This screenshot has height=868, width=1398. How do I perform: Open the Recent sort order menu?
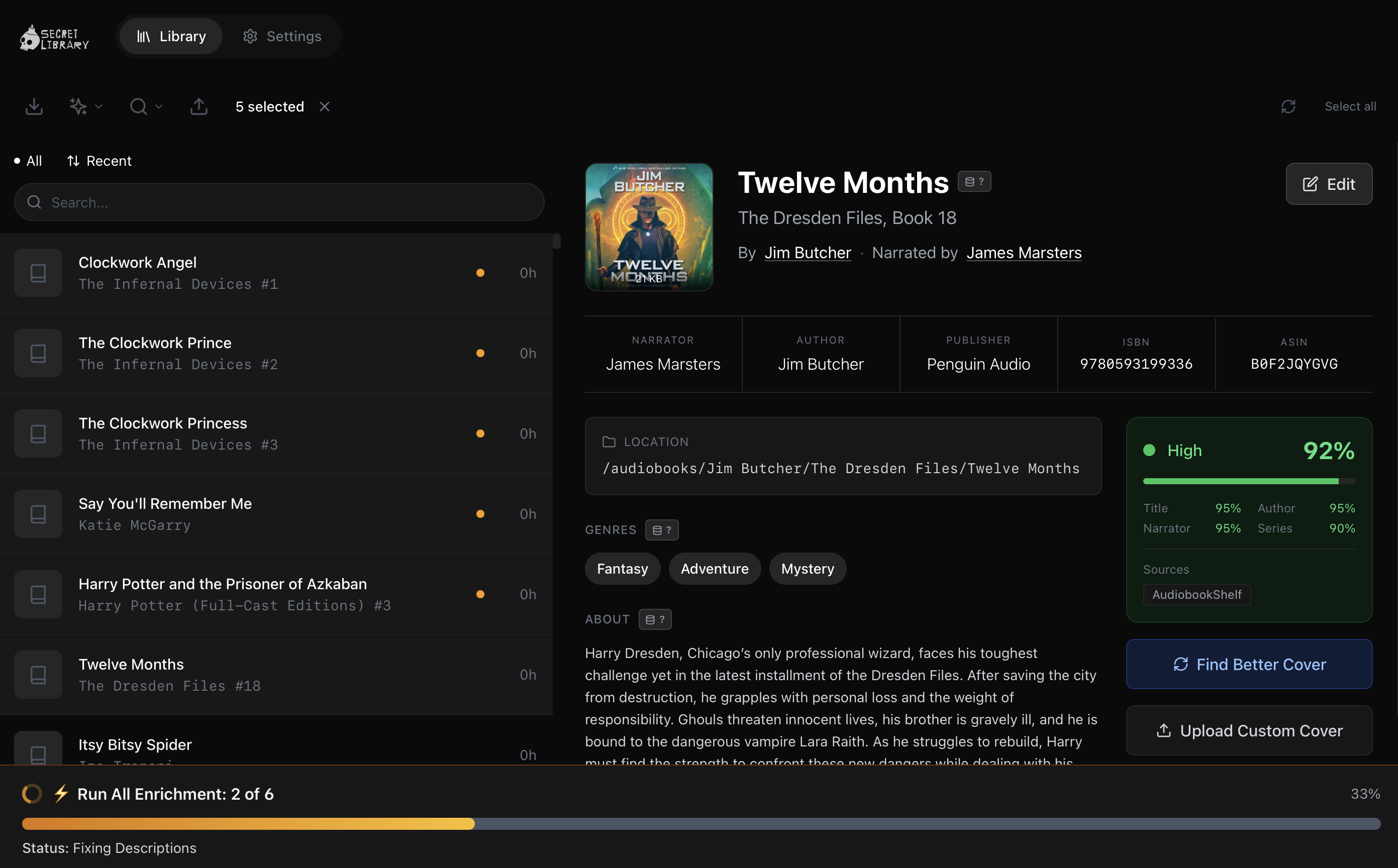click(x=99, y=161)
